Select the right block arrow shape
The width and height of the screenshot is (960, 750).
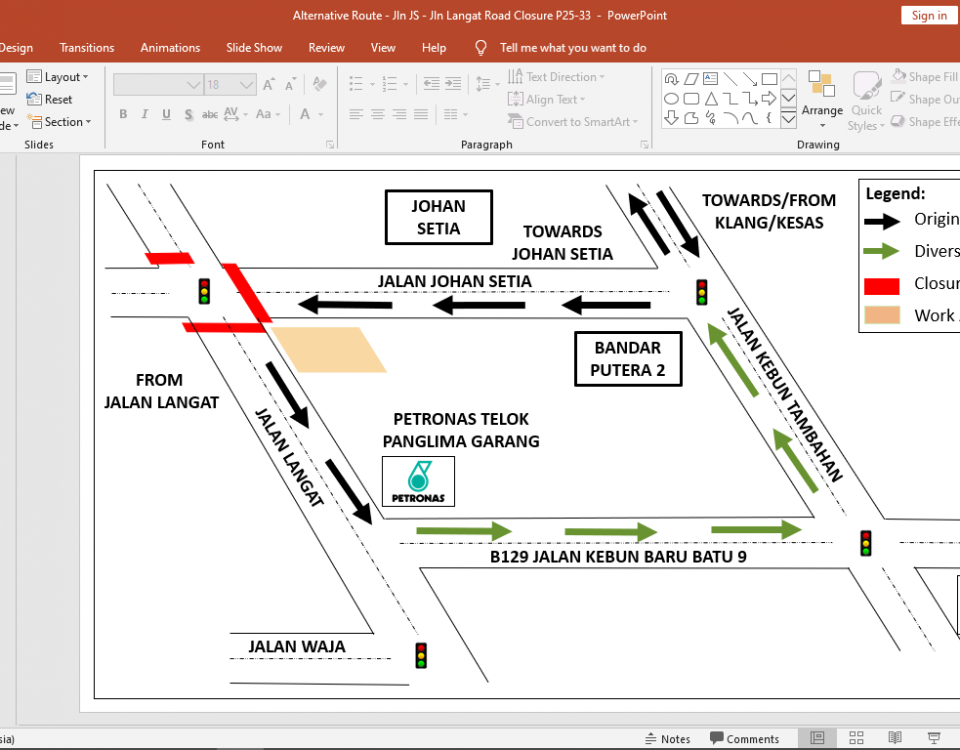(769, 99)
